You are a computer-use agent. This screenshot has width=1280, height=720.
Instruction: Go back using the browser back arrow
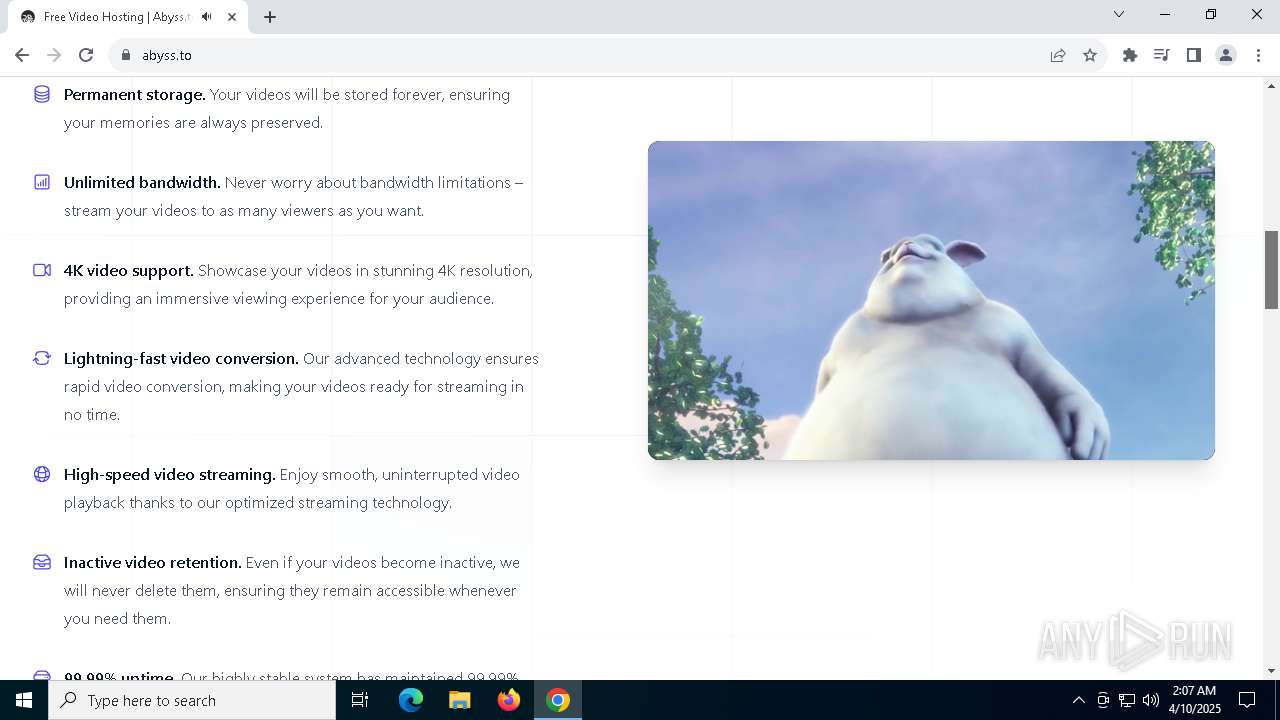coord(22,55)
